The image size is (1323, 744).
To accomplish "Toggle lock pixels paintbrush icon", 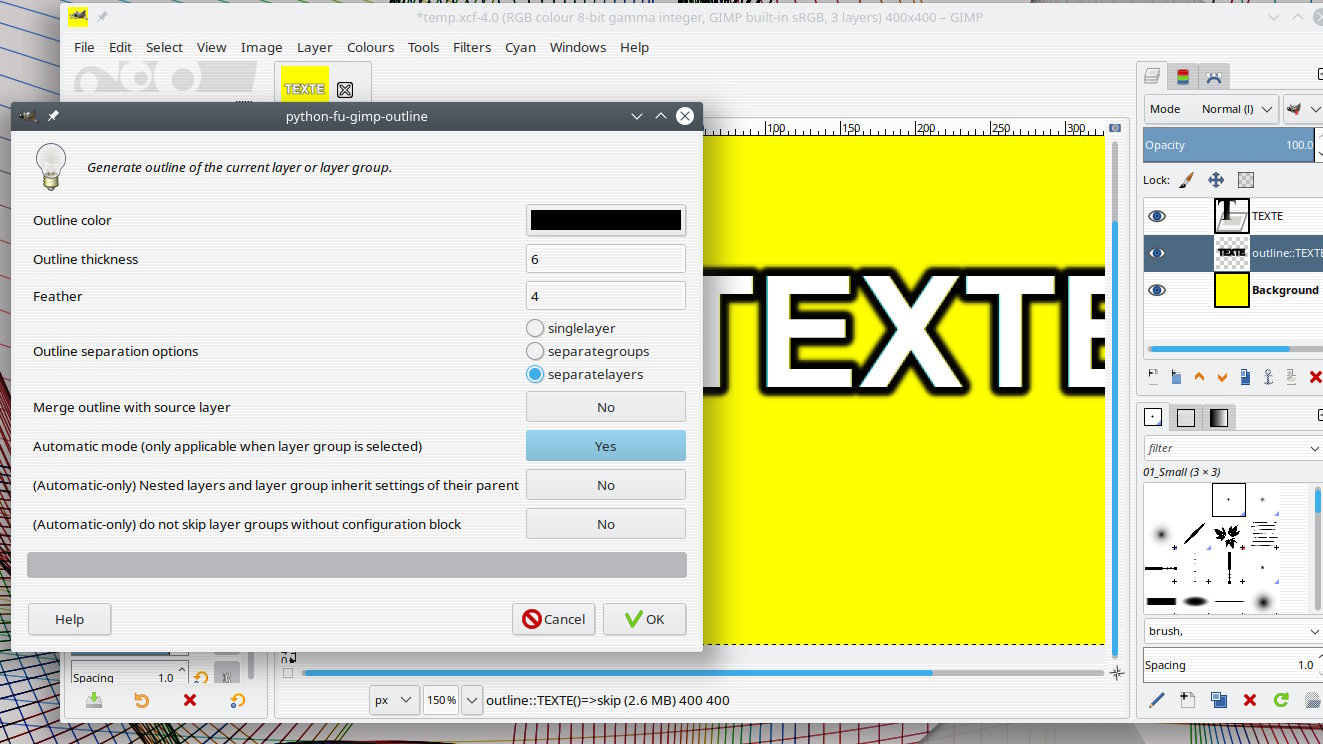I will [1187, 180].
